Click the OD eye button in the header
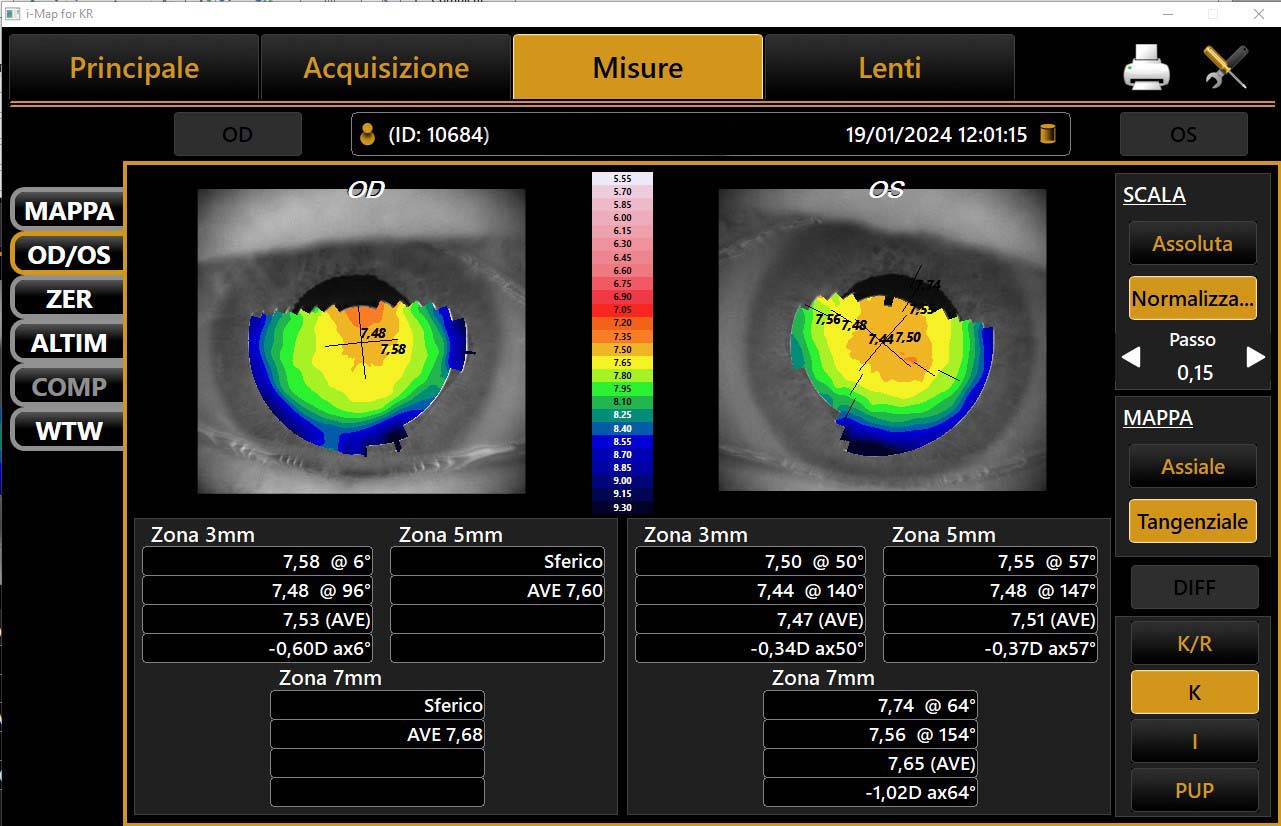This screenshot has width=1281, height=826. click(238, 134)
